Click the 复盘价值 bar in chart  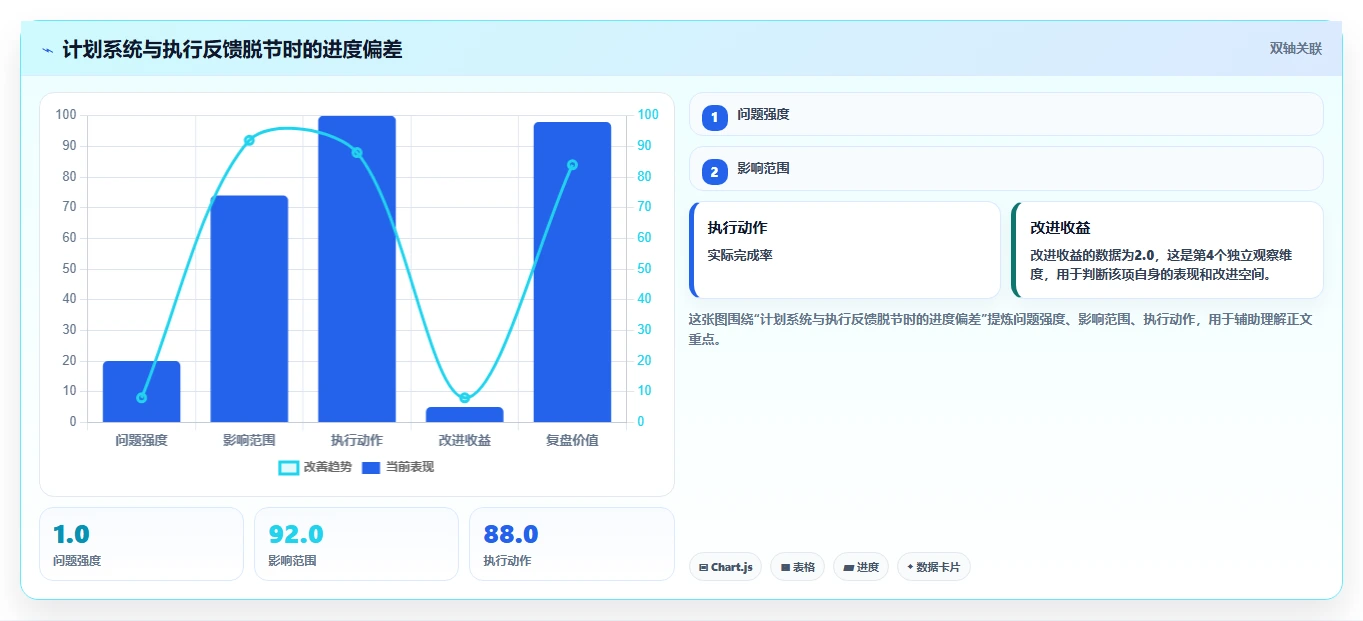pos(572,272)
